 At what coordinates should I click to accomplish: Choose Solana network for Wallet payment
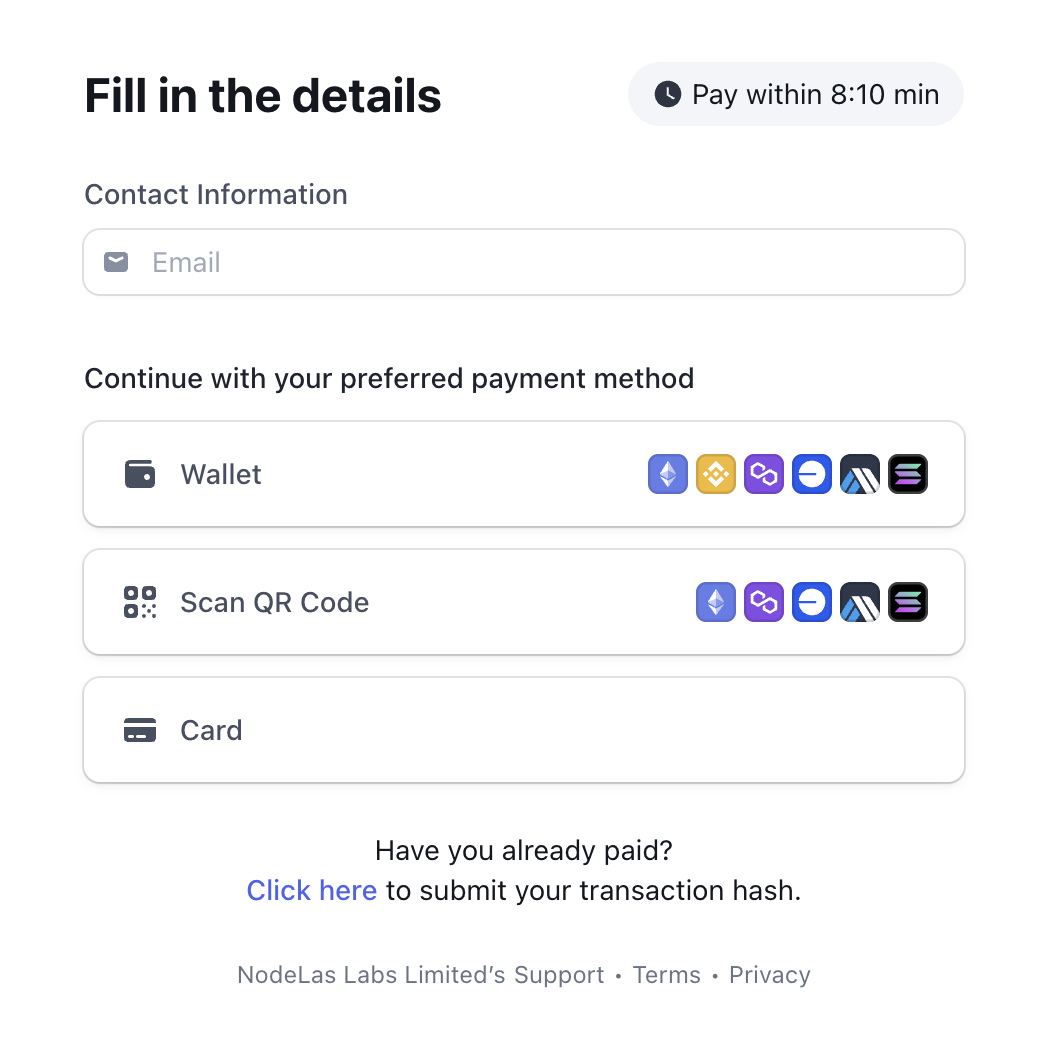908,474
